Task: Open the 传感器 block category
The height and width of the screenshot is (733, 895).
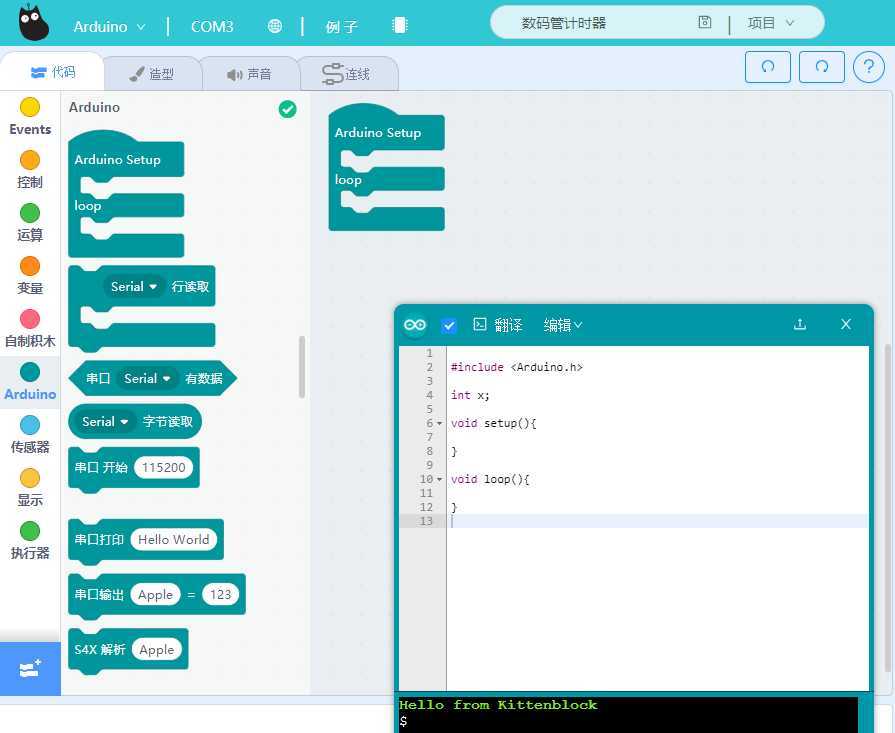Action: [x=30, y=435]
